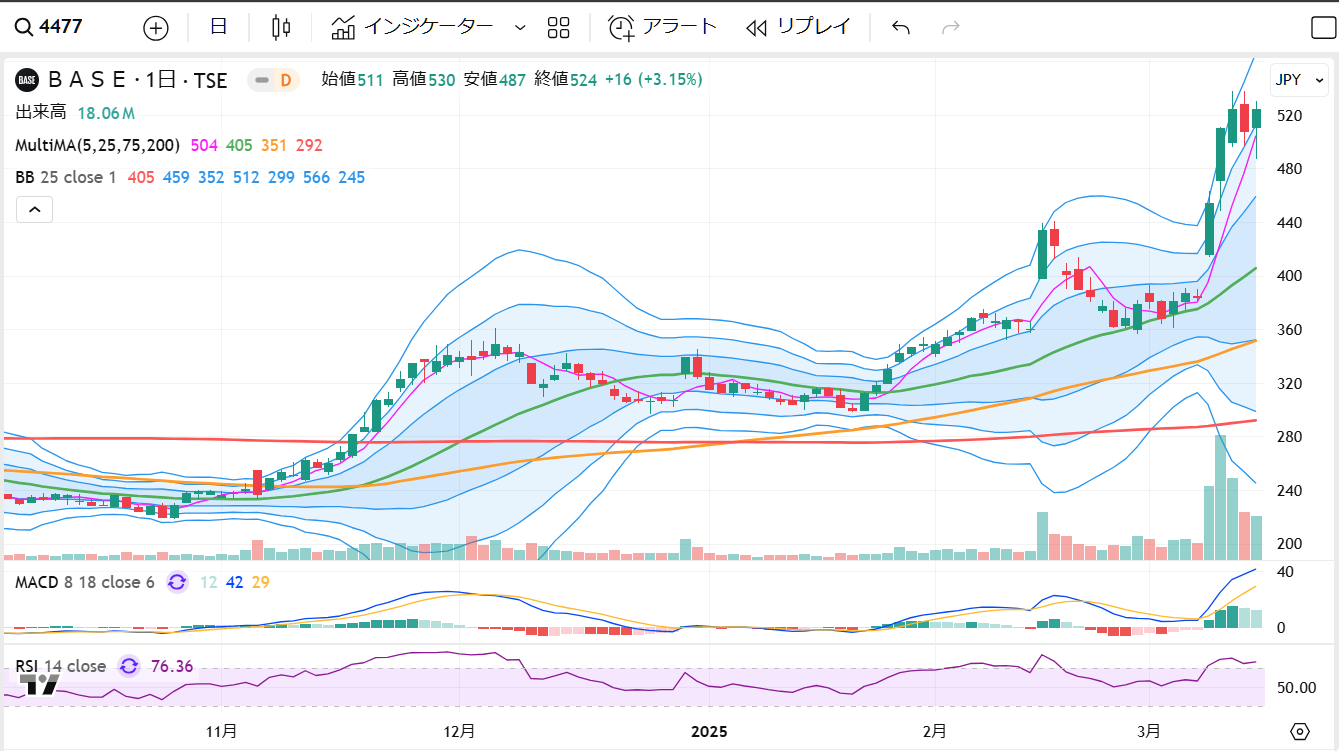
Task: Toggle the market status minus indicator
Action: pyautogui.click(x=262, y=80)
